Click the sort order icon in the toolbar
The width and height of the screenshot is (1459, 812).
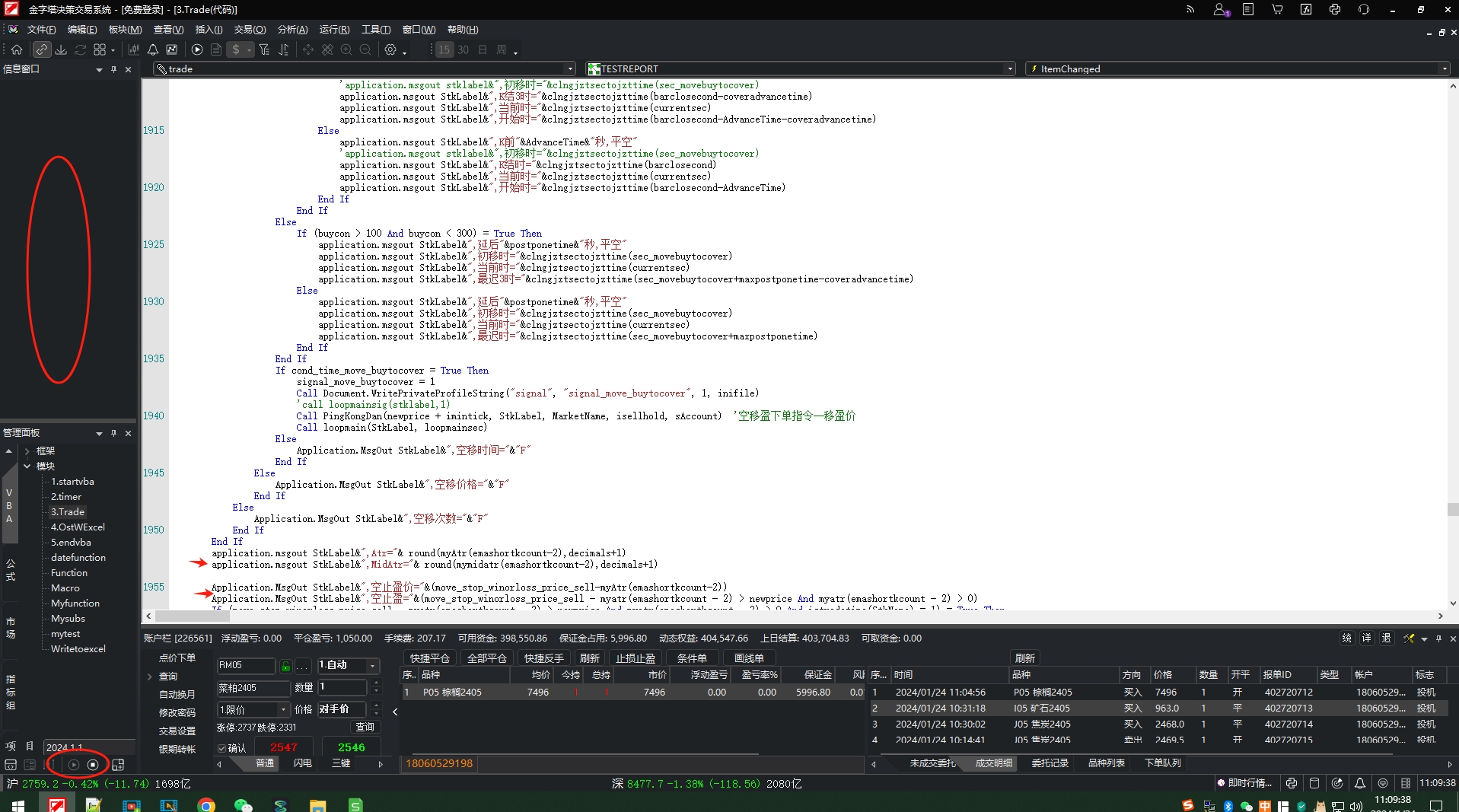[x=283, y=49]
